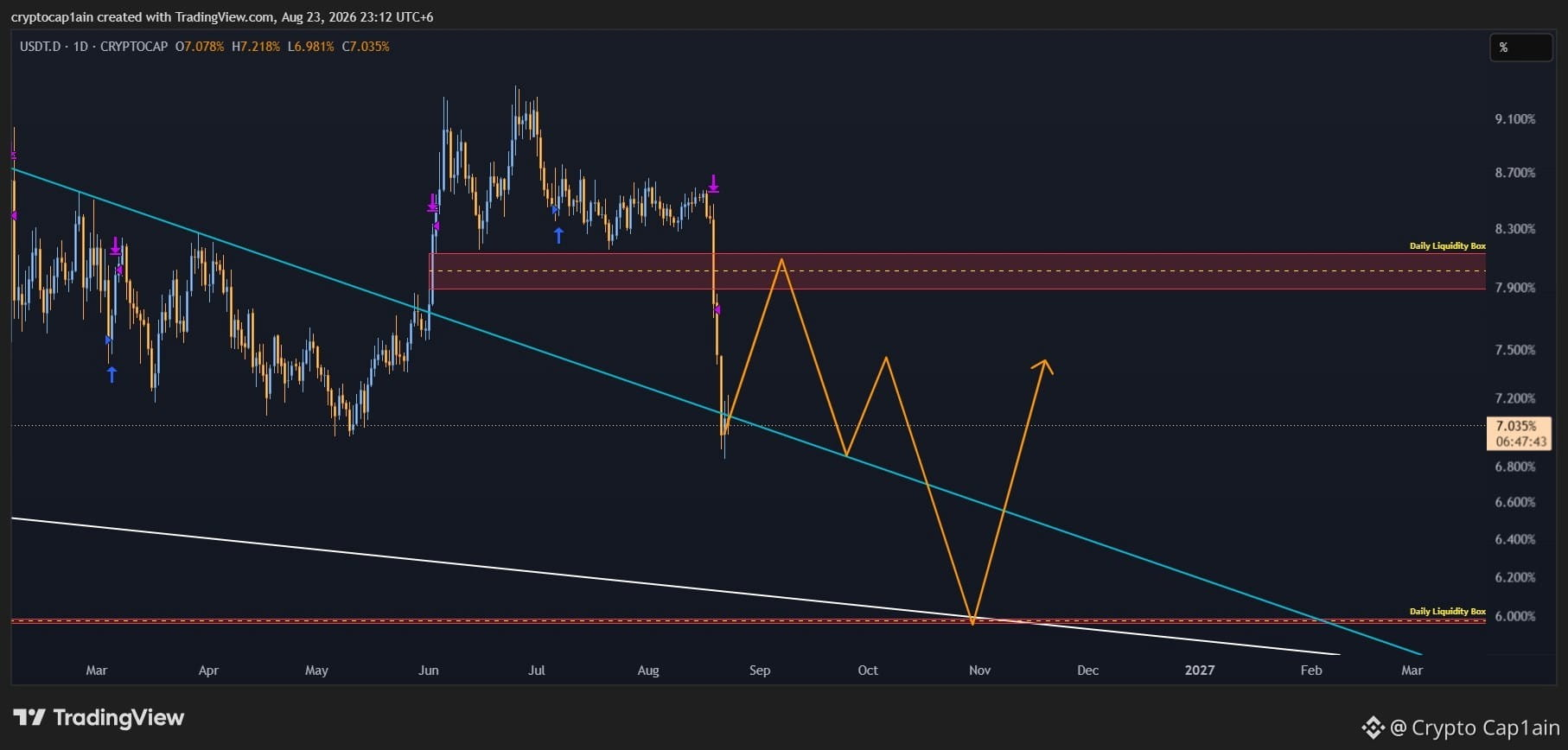Image resolution: width=1568 pixels, height=750 pixels.
Task: Select the 1D interval label
Action: (x=80, y=47)
